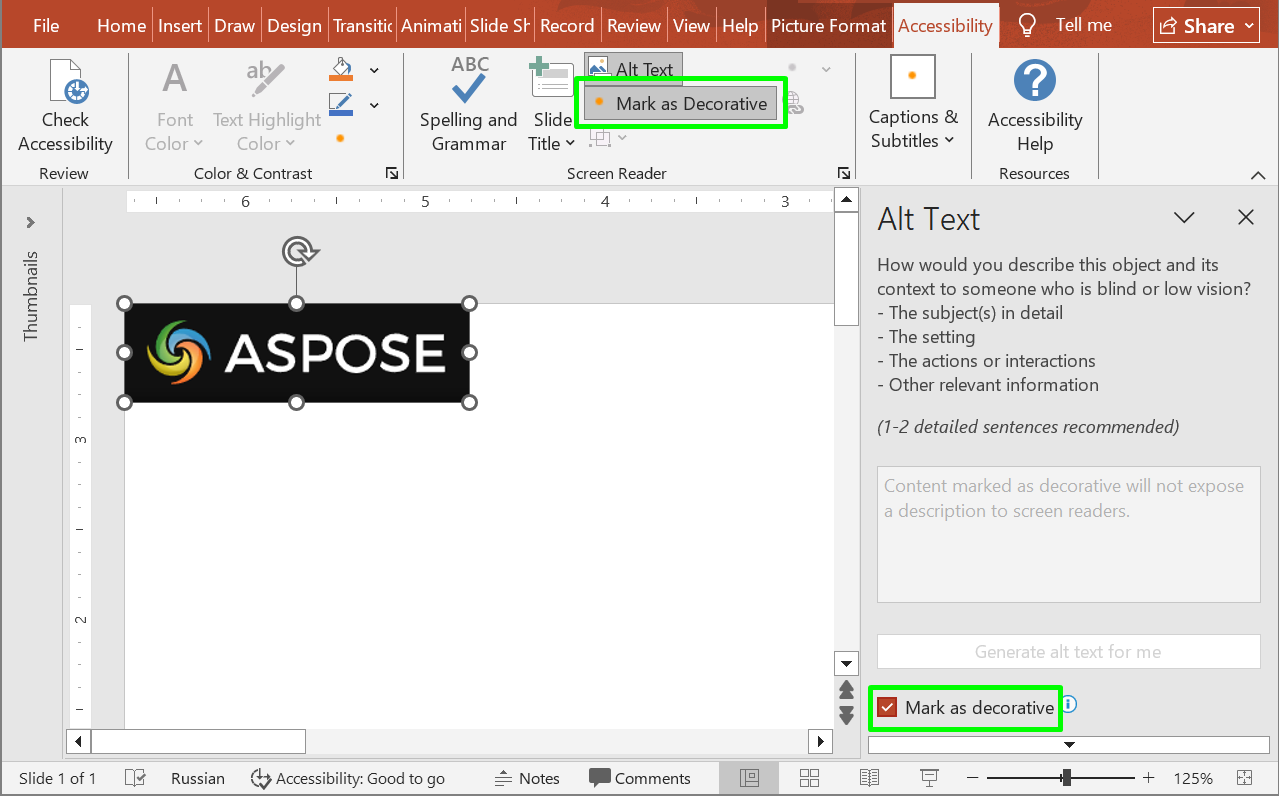
Task: Toggle the Alt Text pane button
Action: 633,69
